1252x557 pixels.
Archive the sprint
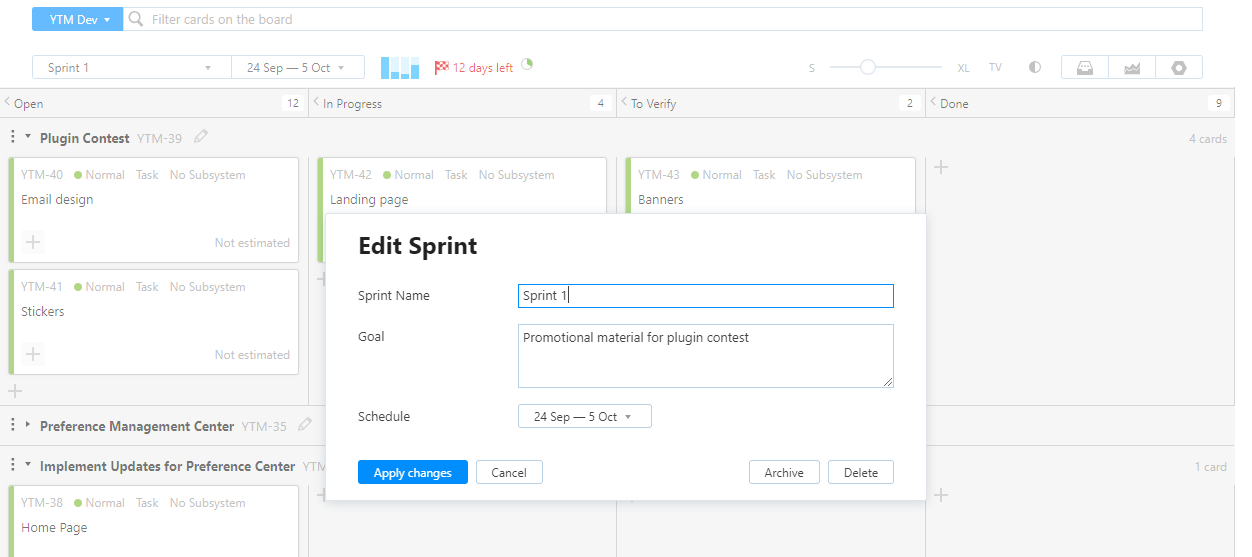tap(784, 473)
